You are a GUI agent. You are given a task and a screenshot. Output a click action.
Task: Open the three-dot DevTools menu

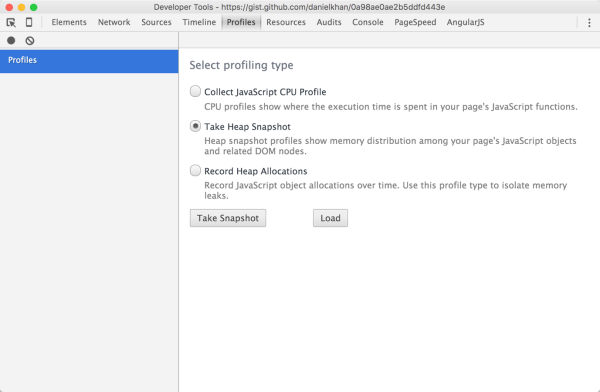point(589,23)
